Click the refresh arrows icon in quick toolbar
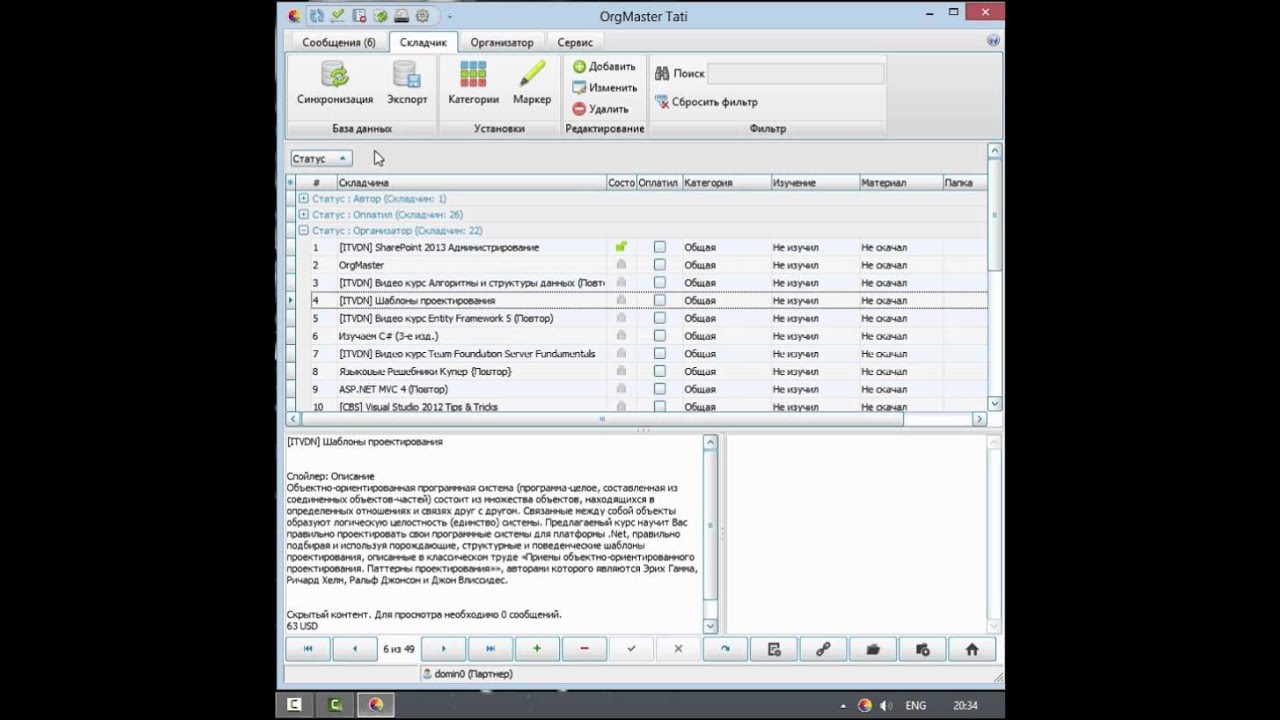Viewport: 1280px width, 720px height. pyautogui.click(x=316, y=16)
